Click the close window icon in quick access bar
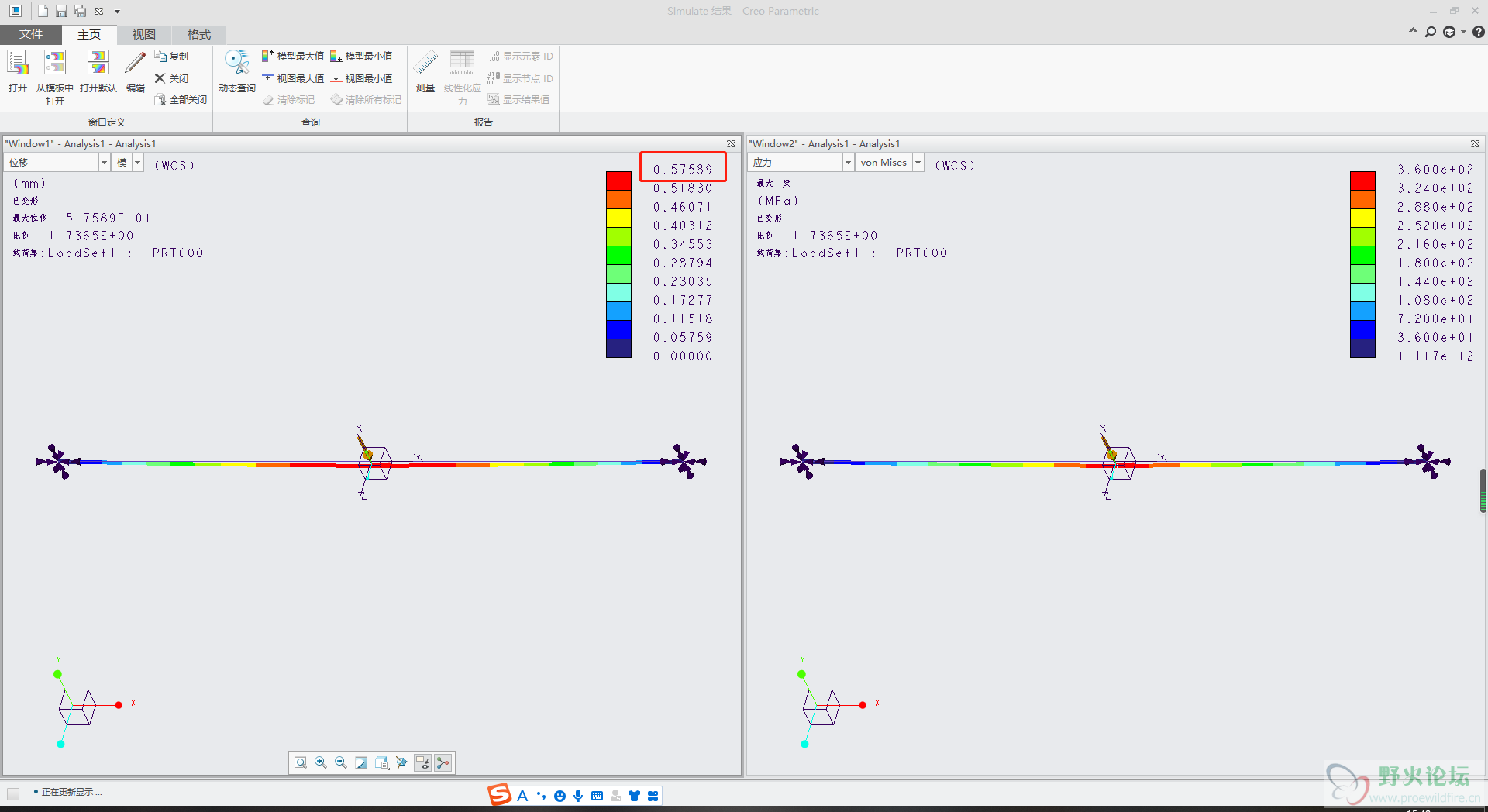 [x=98, y=11]
